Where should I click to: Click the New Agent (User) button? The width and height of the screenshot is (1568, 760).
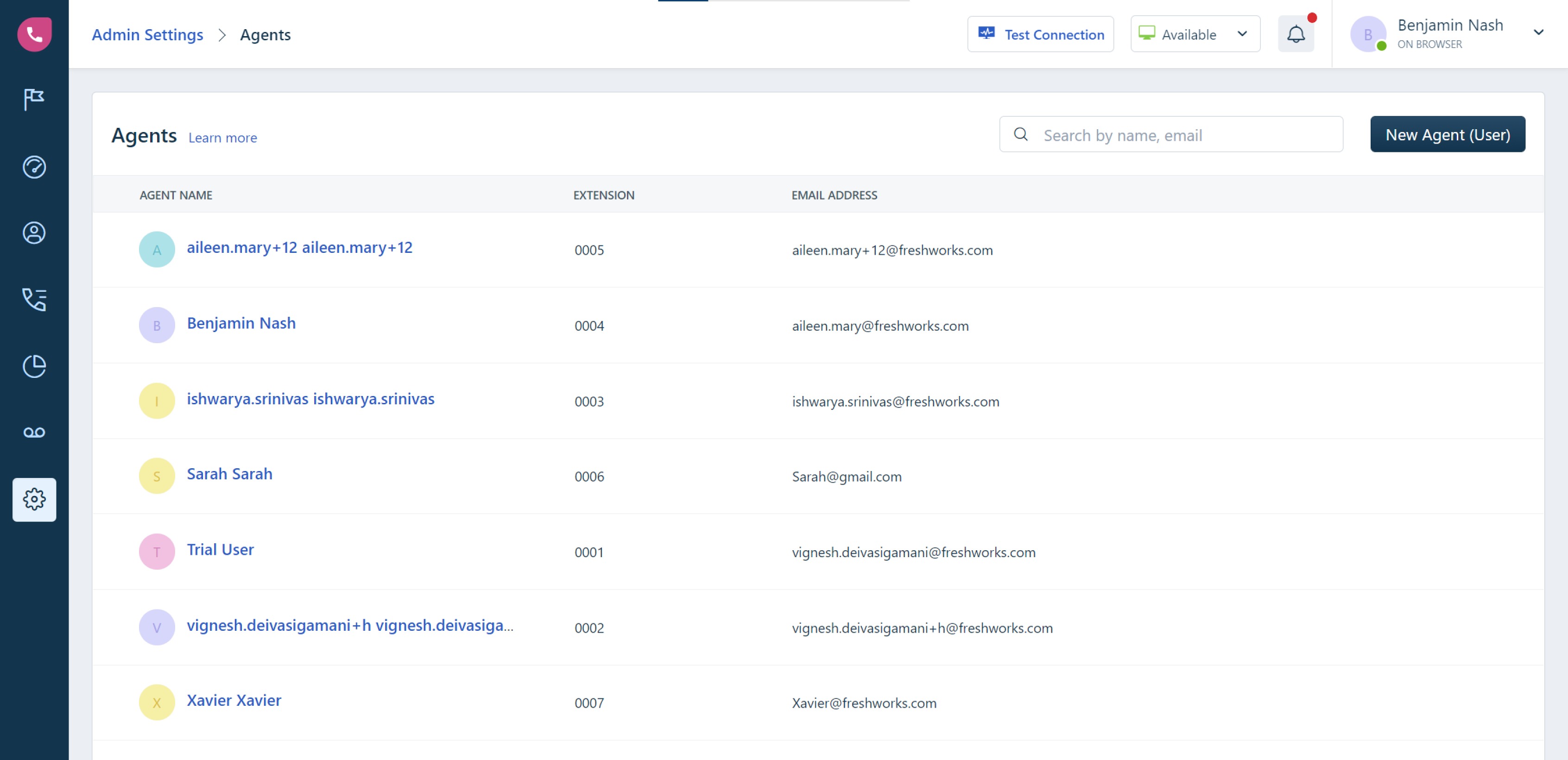(x=1447, y=134)
